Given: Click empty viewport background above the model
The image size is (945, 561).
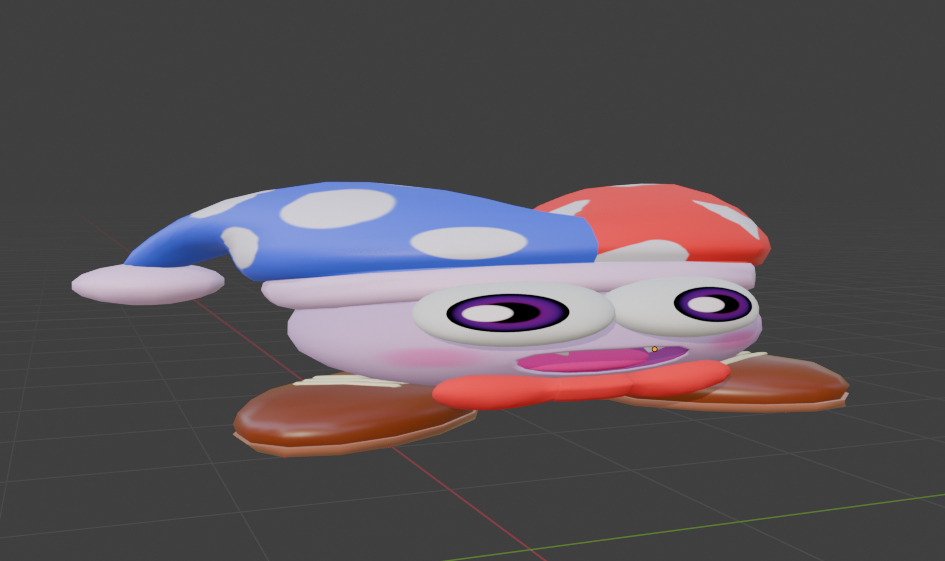Looking at the screenshot, I should tap(470, 80).
